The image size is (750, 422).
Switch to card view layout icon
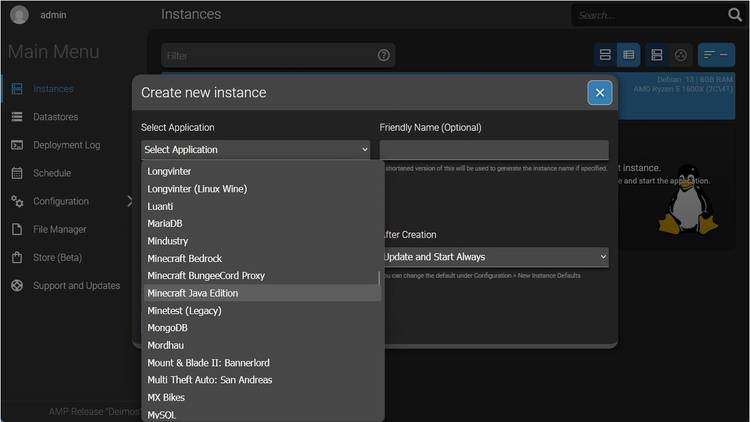point(605,55)
